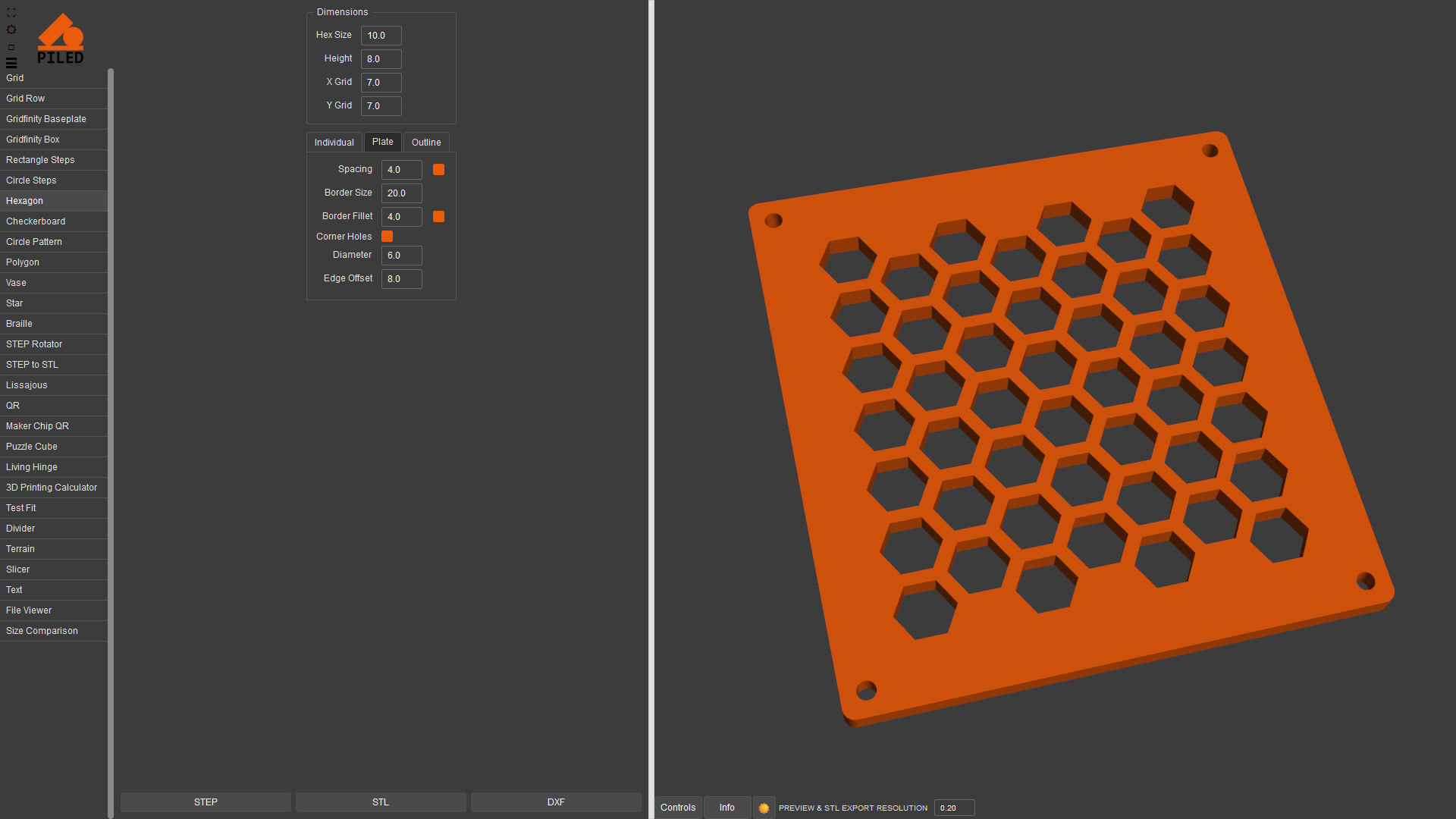Click the orange sun icon near resolution
Image resolution: width=1456 pixels, height=819 pixels.
764,808
